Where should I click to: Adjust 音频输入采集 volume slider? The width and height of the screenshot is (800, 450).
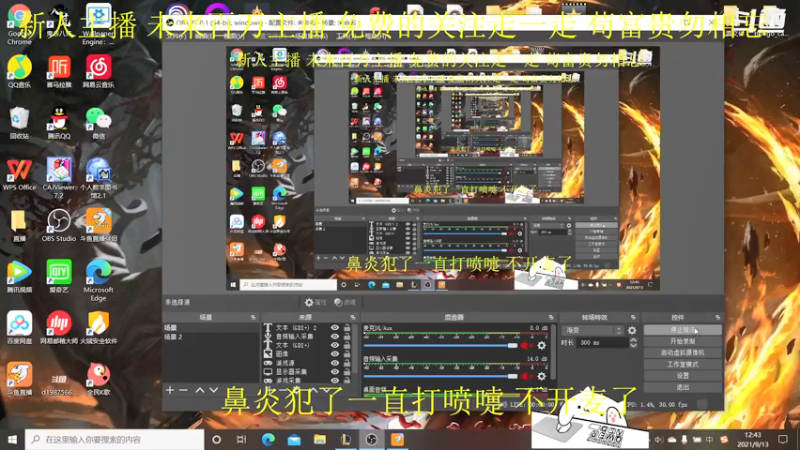pyautogui.click(x=441, y=377)
